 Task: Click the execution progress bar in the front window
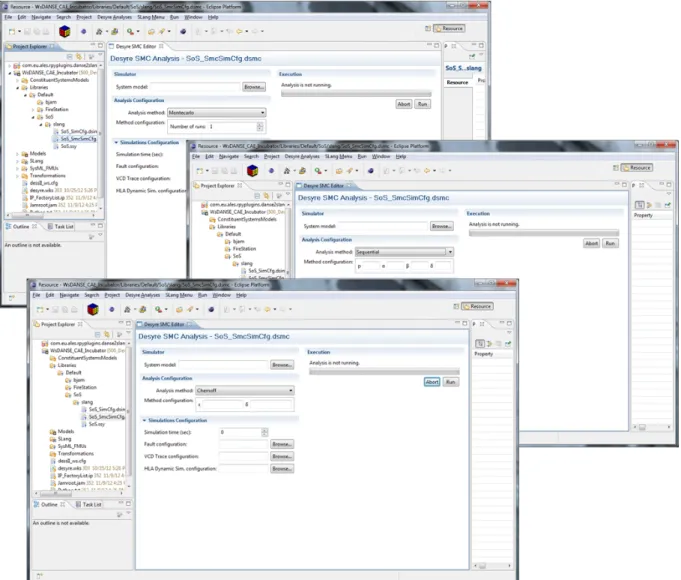tap(384, 371)
